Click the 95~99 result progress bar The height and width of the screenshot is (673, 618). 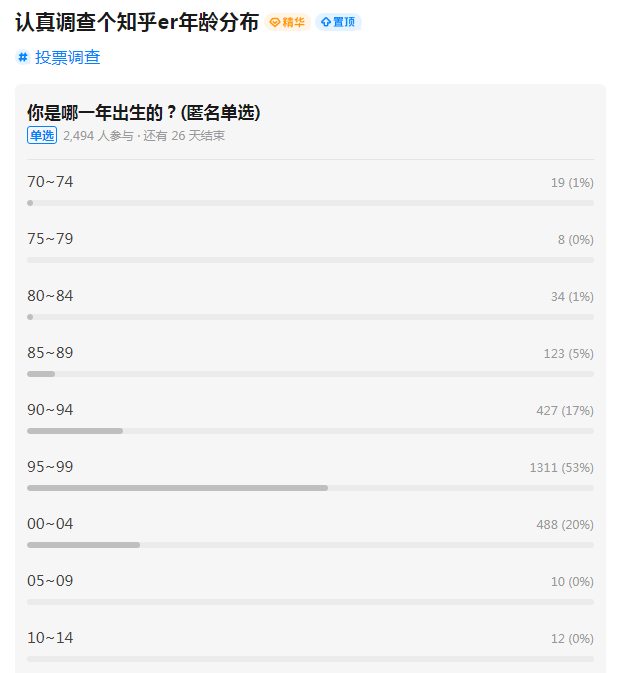coord(177,488)
